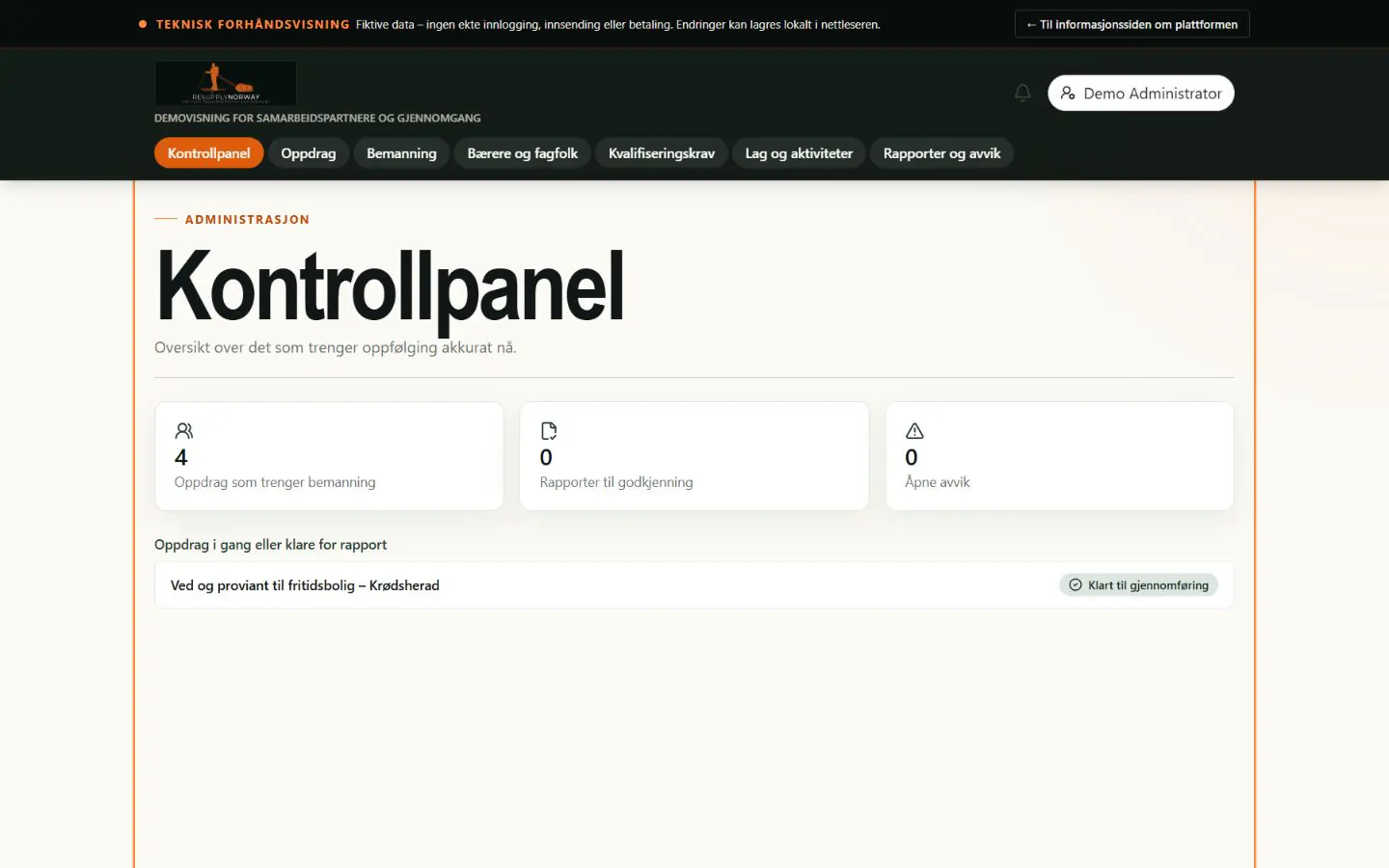Screen dimensions: 1389x868
Task: Click the Fiktive data notice text in the banner
Action: [617, 24]
